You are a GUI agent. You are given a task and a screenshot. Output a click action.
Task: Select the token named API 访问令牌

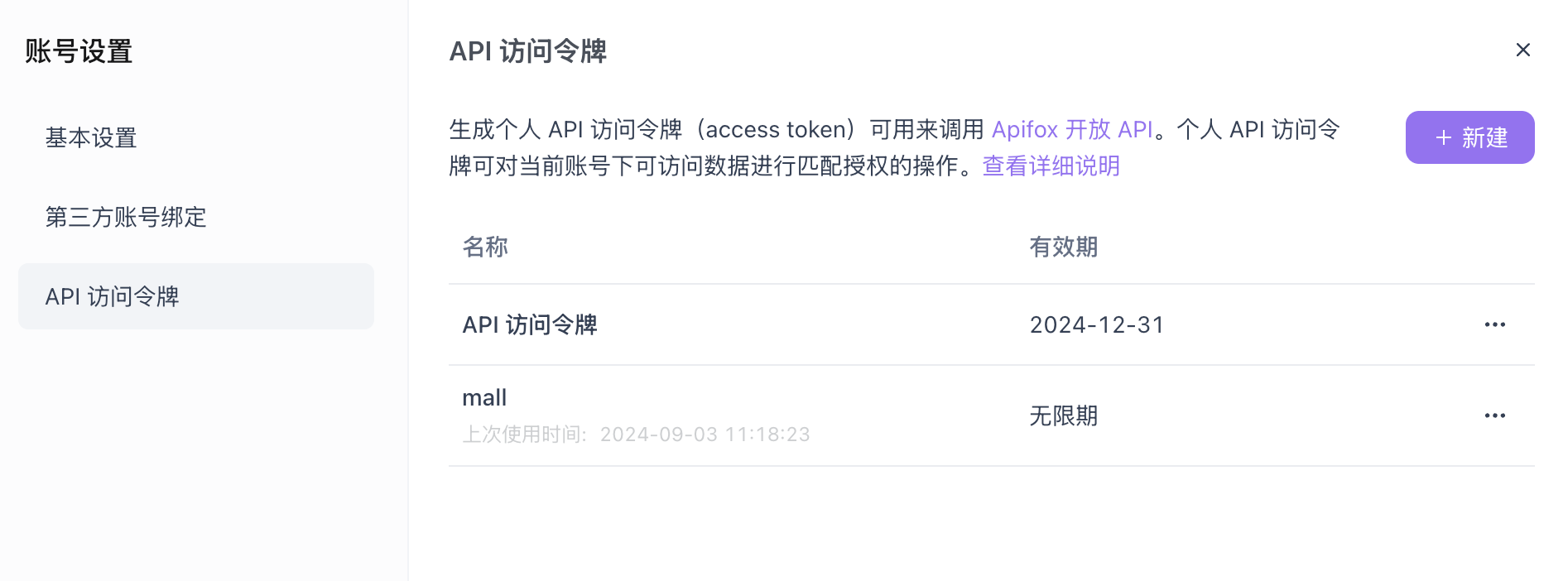530,324
